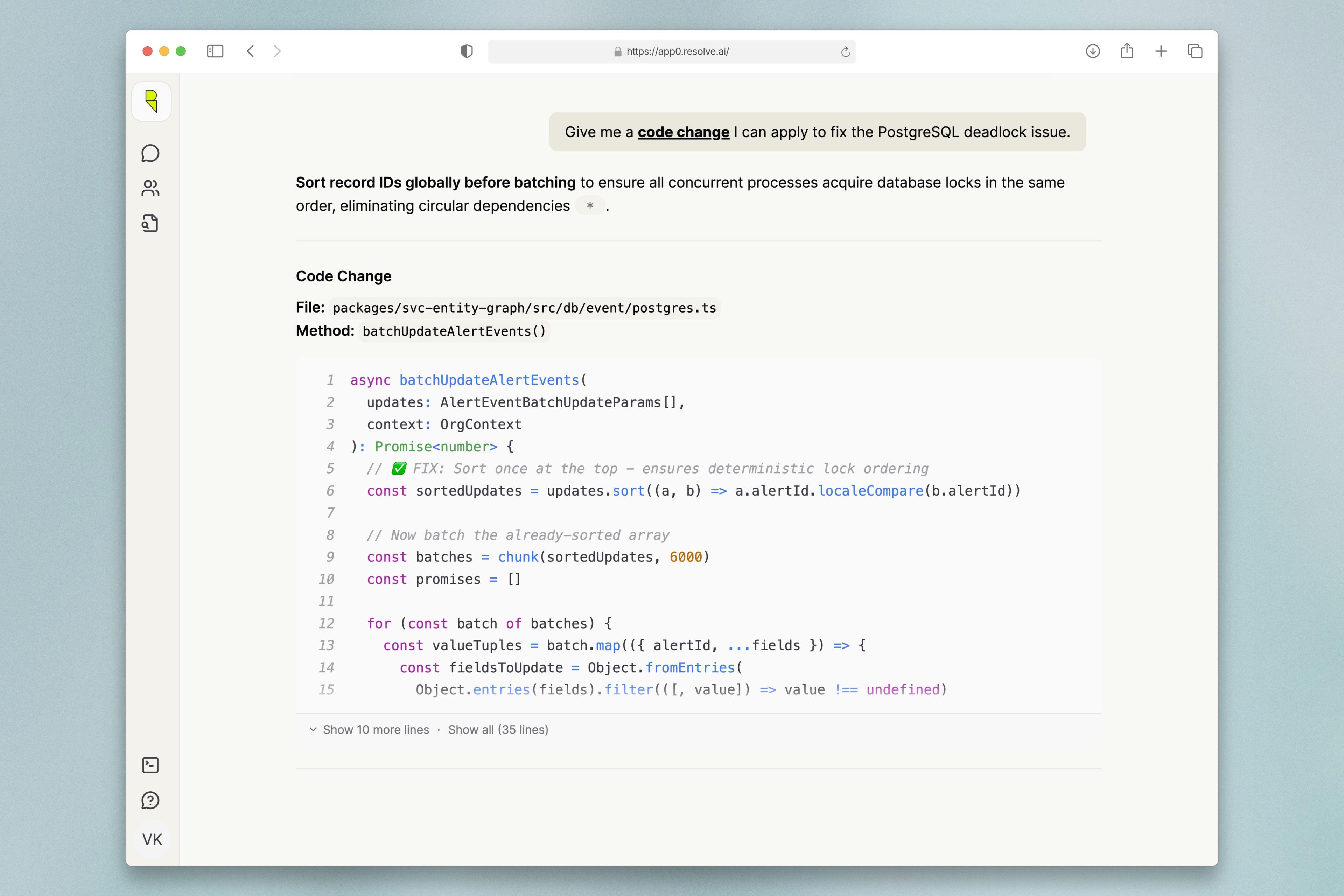
Task: Open a new tab with plus icon
Action: coord(1161,51)
